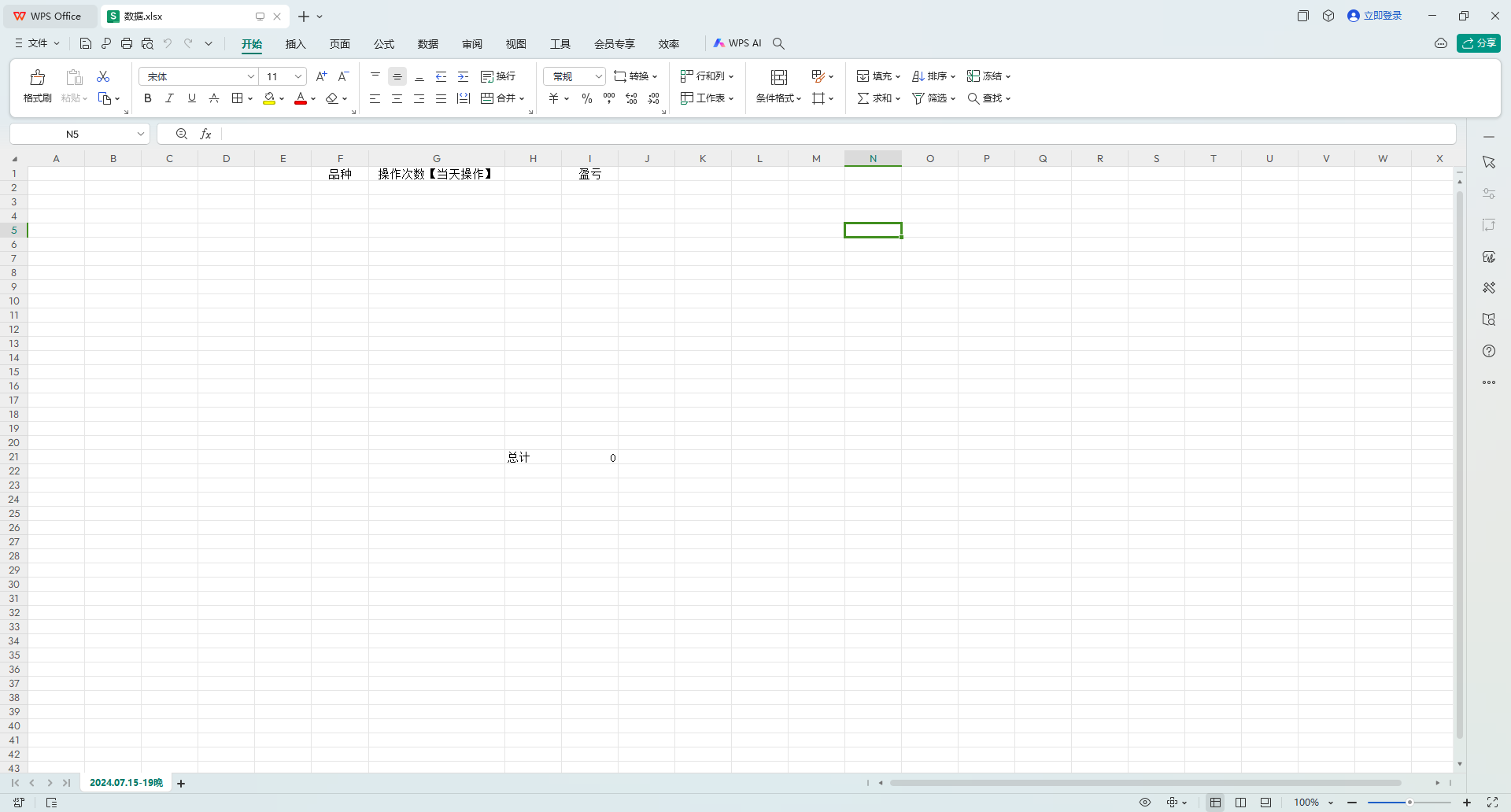Click the insert function fx icon
The width and height of the screenshot is (1511, 812).
click(x=206, y=134)
